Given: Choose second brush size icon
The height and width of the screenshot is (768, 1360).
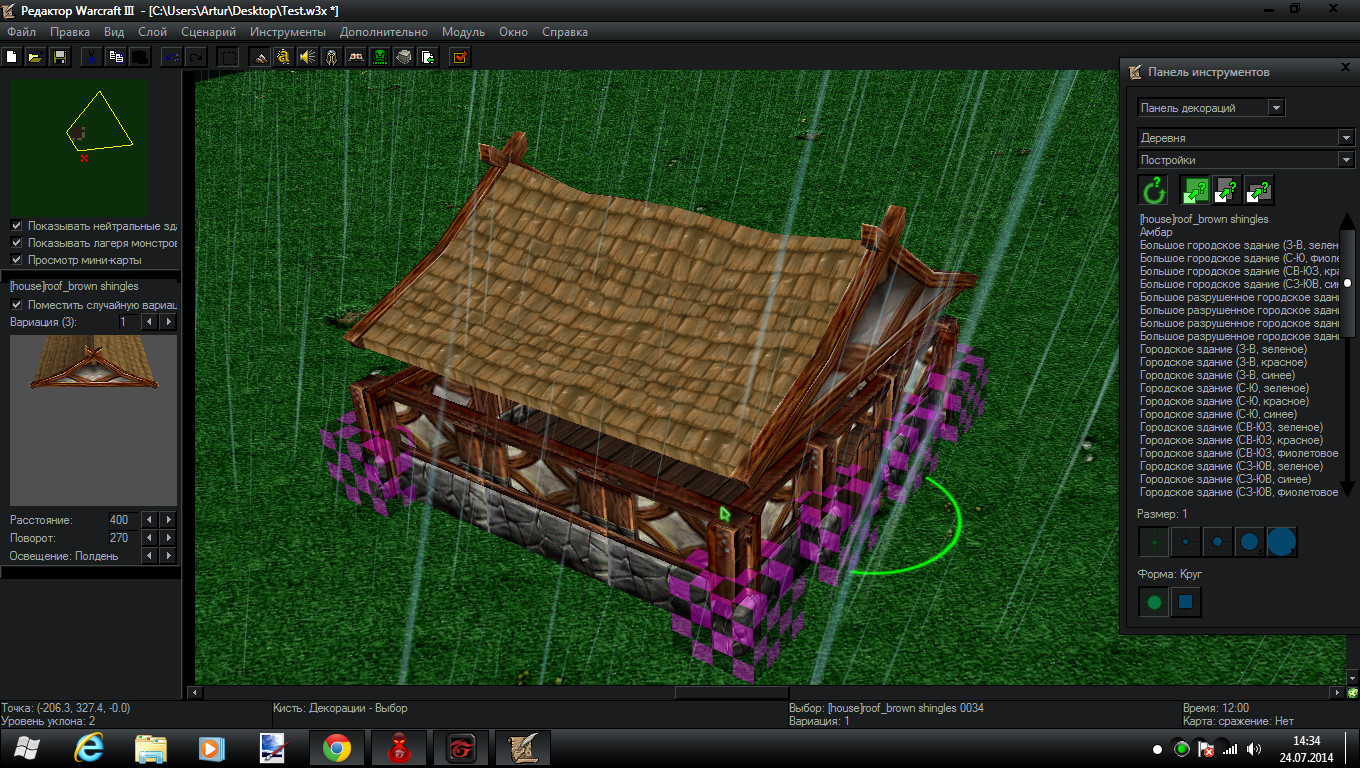Looking at the screenshot, I should [x=1186, y=542].
